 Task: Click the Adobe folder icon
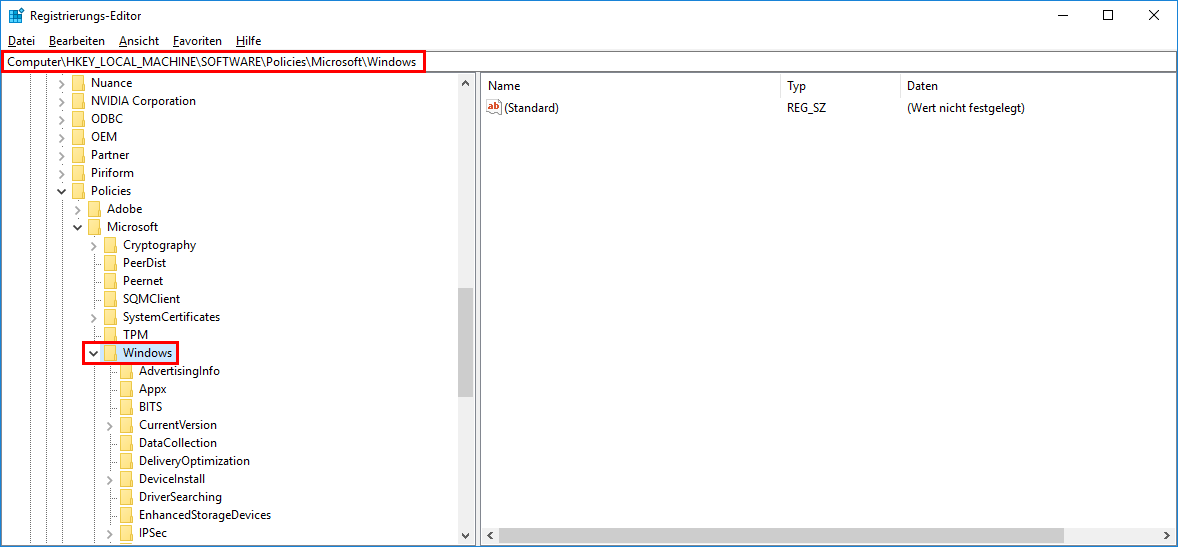click(x=94, y=210)
